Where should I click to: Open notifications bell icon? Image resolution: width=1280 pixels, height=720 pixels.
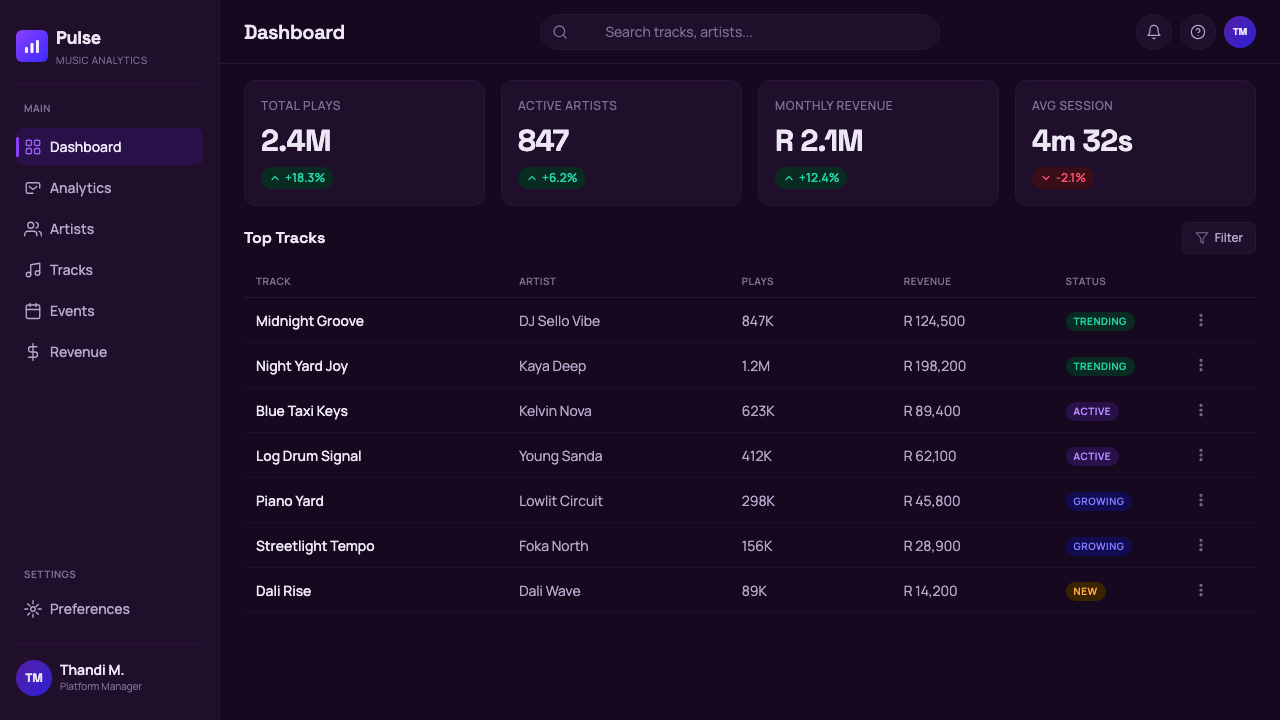click(x=1154, y=32)
